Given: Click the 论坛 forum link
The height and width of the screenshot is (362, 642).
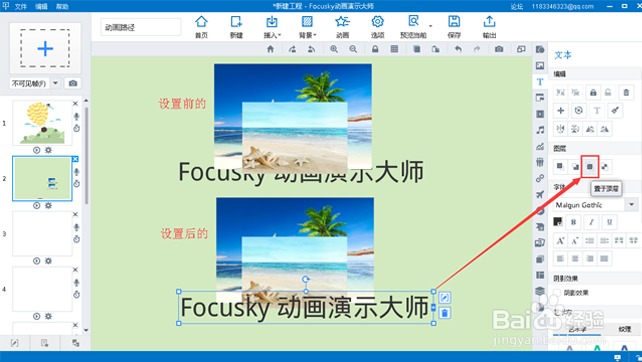Looking at the screenshot, I should pyautogui.click(x=517, y=7).
